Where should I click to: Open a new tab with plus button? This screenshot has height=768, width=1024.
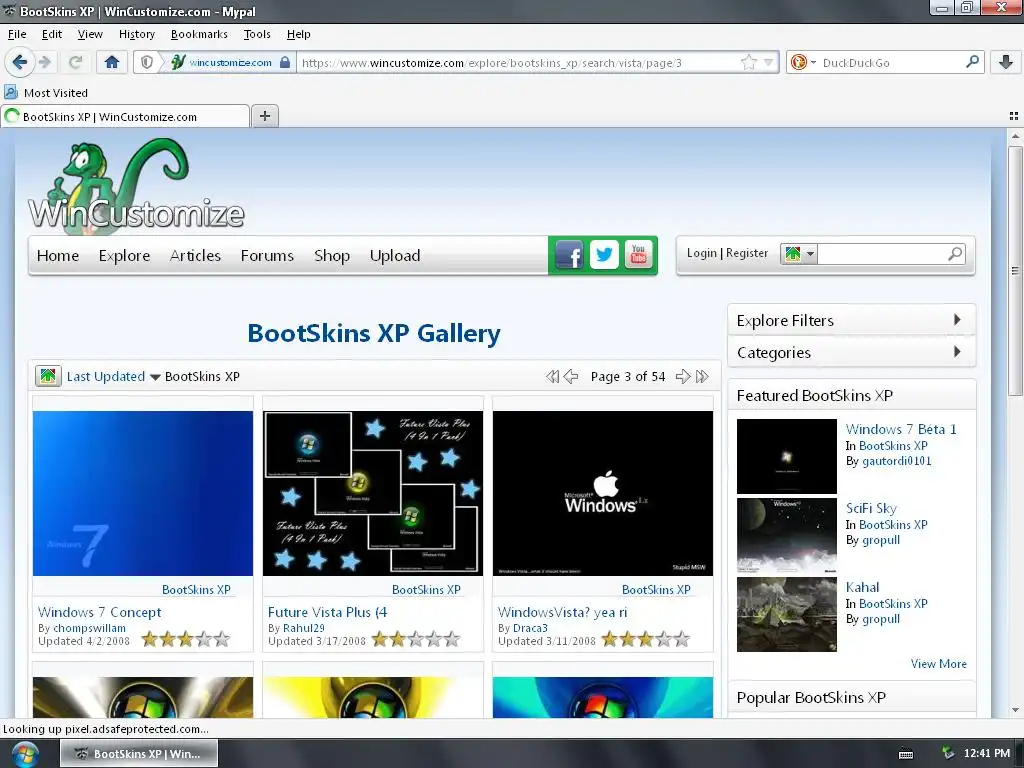click(x=264, y=116)
